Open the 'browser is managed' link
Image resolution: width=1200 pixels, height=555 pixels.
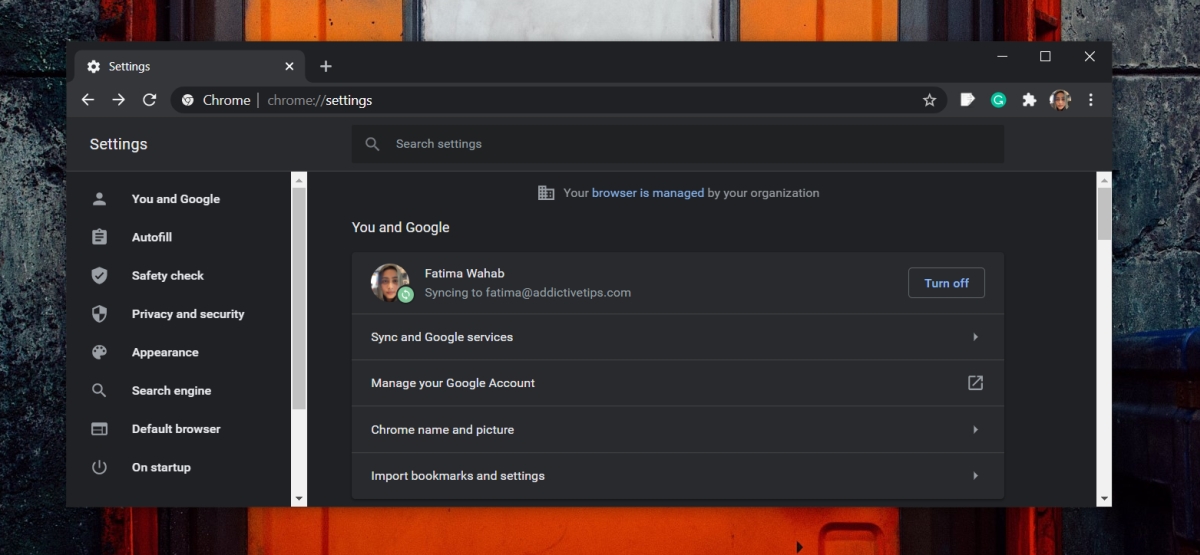[x=648, y=193]
